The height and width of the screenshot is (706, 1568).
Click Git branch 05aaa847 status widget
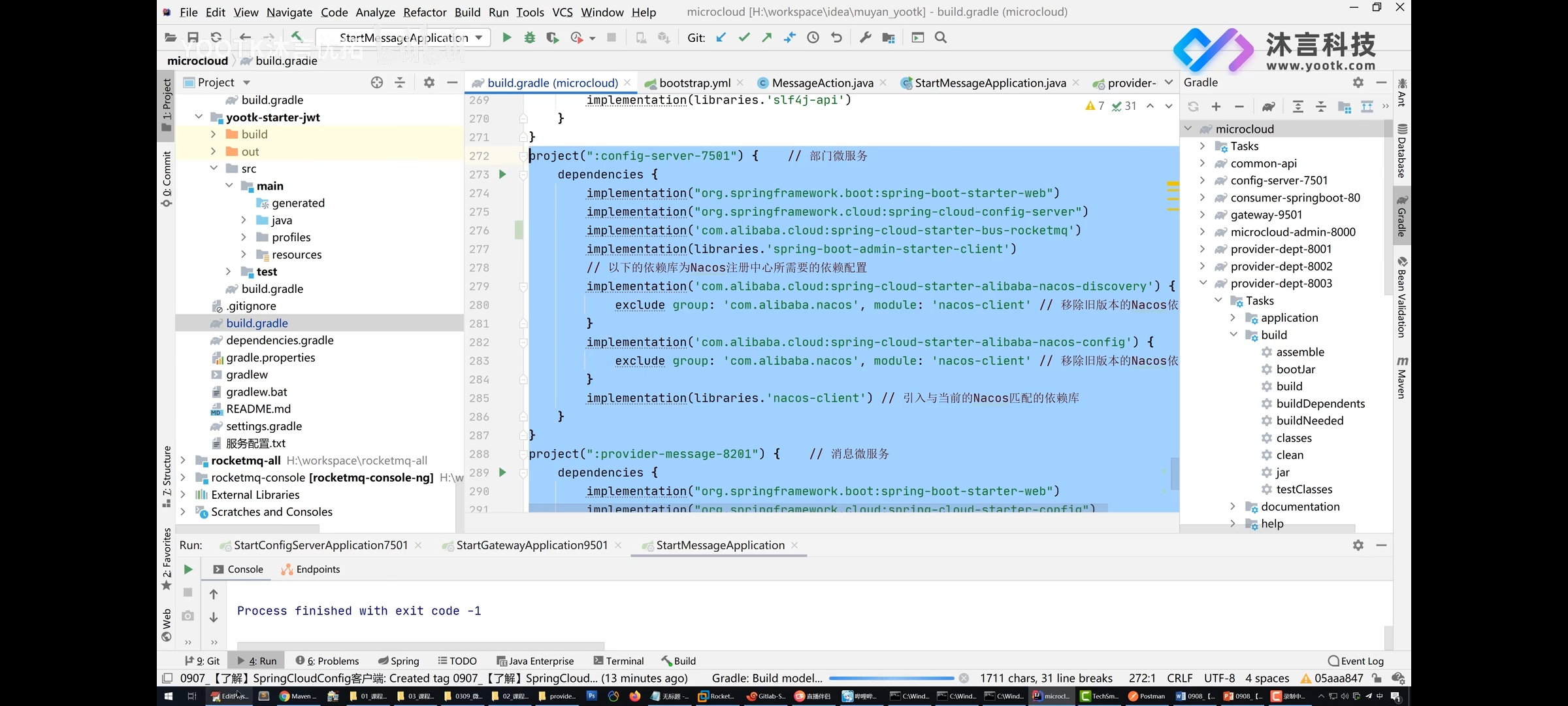(1332, 679)
